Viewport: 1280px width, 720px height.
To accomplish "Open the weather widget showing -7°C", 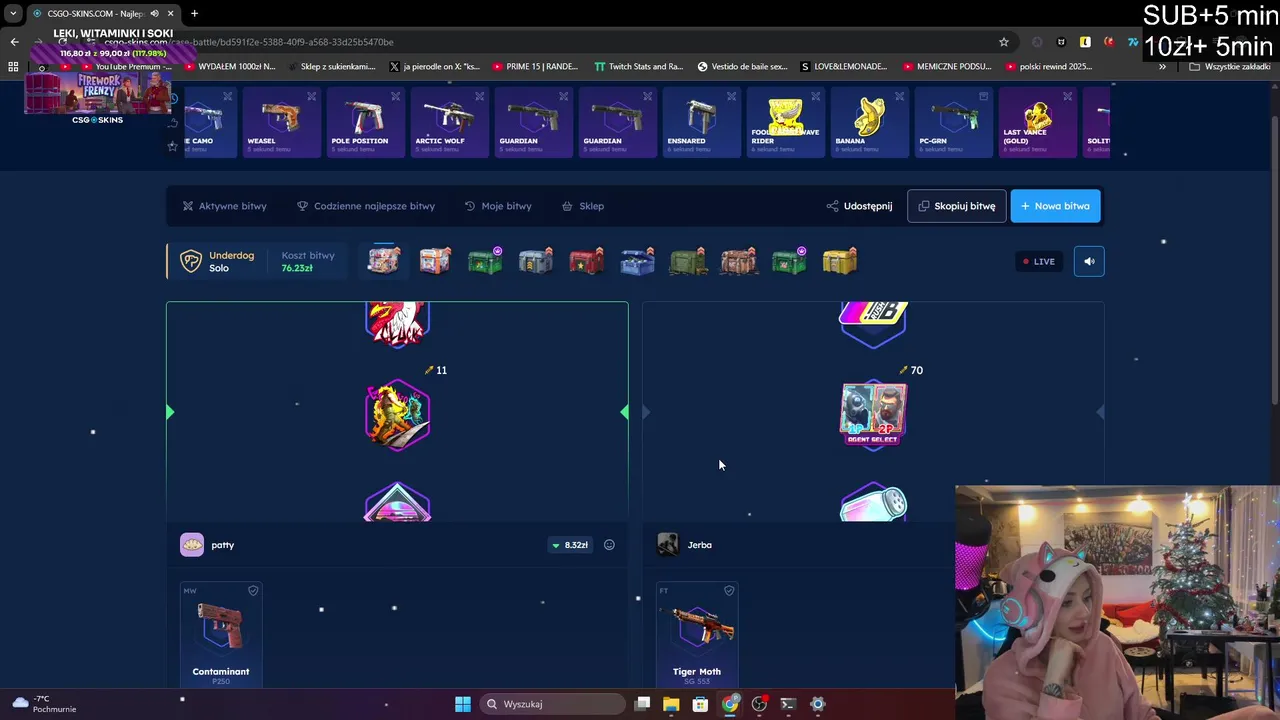I will 44,704.
